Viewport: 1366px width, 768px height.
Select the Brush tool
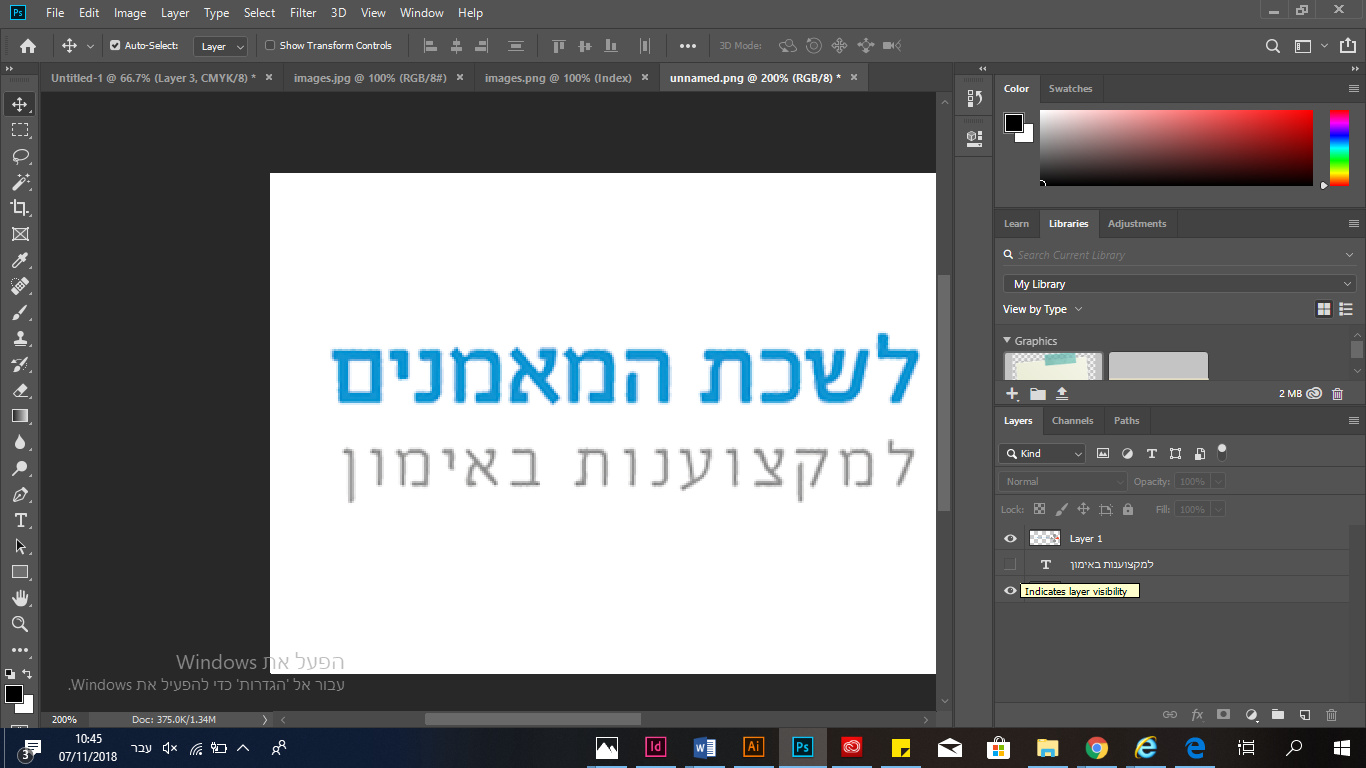tap(20, 312)
